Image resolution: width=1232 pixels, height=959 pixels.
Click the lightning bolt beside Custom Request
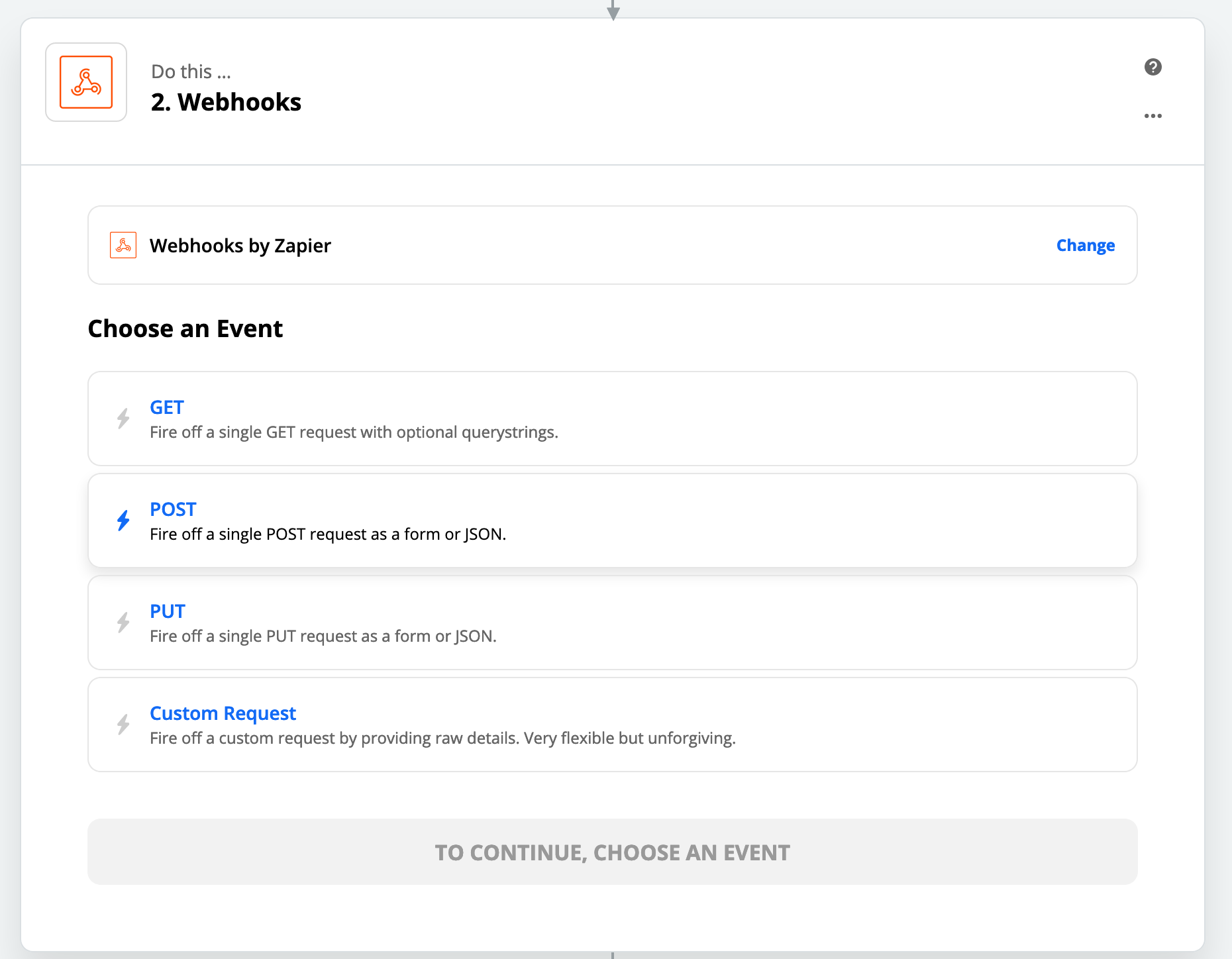point(123,725)
